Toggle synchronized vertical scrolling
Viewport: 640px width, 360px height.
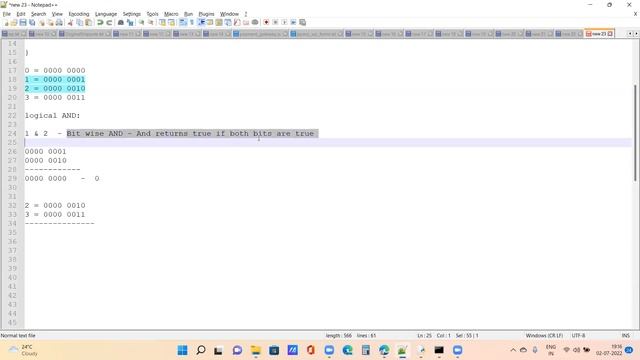click(x=162, y=22)
